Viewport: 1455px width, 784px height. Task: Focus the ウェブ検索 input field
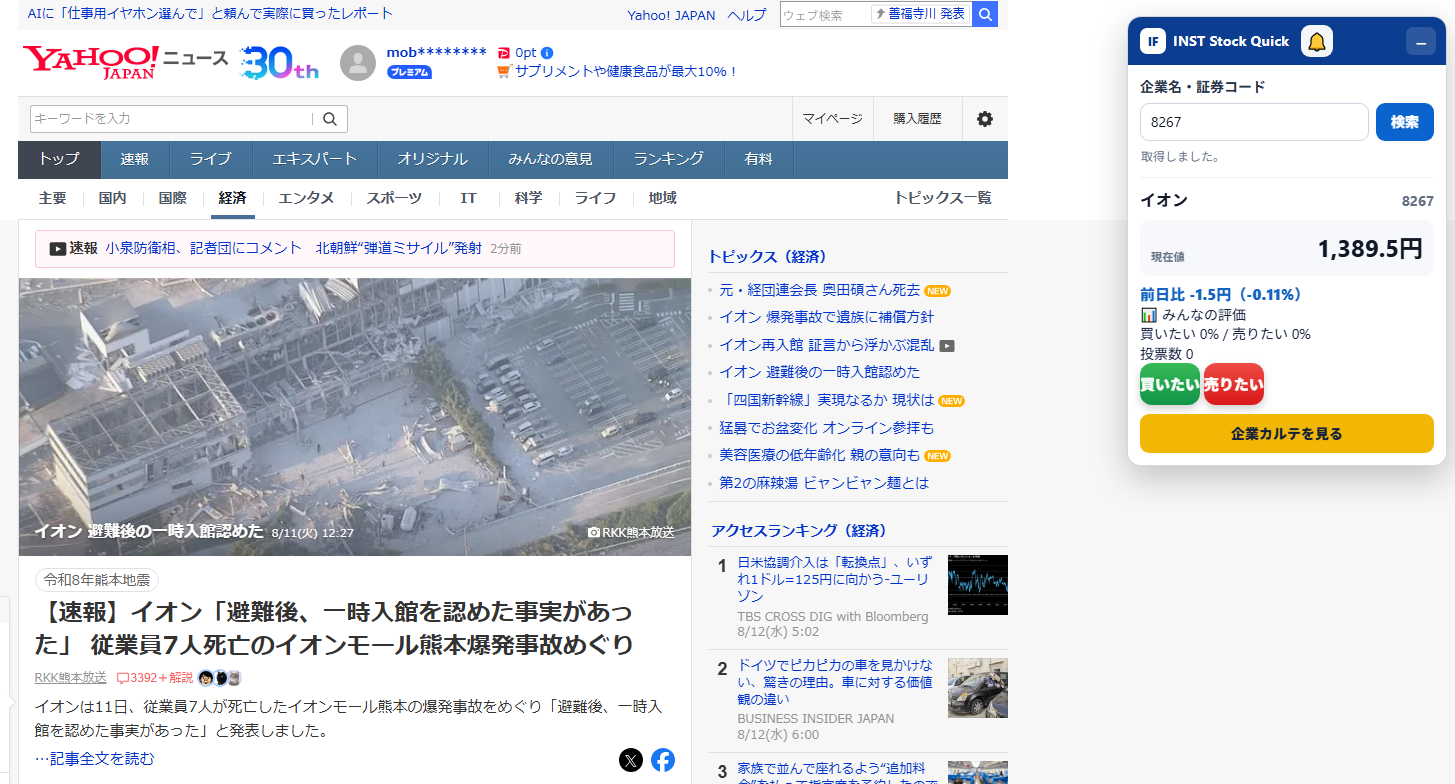pos(826,14)
